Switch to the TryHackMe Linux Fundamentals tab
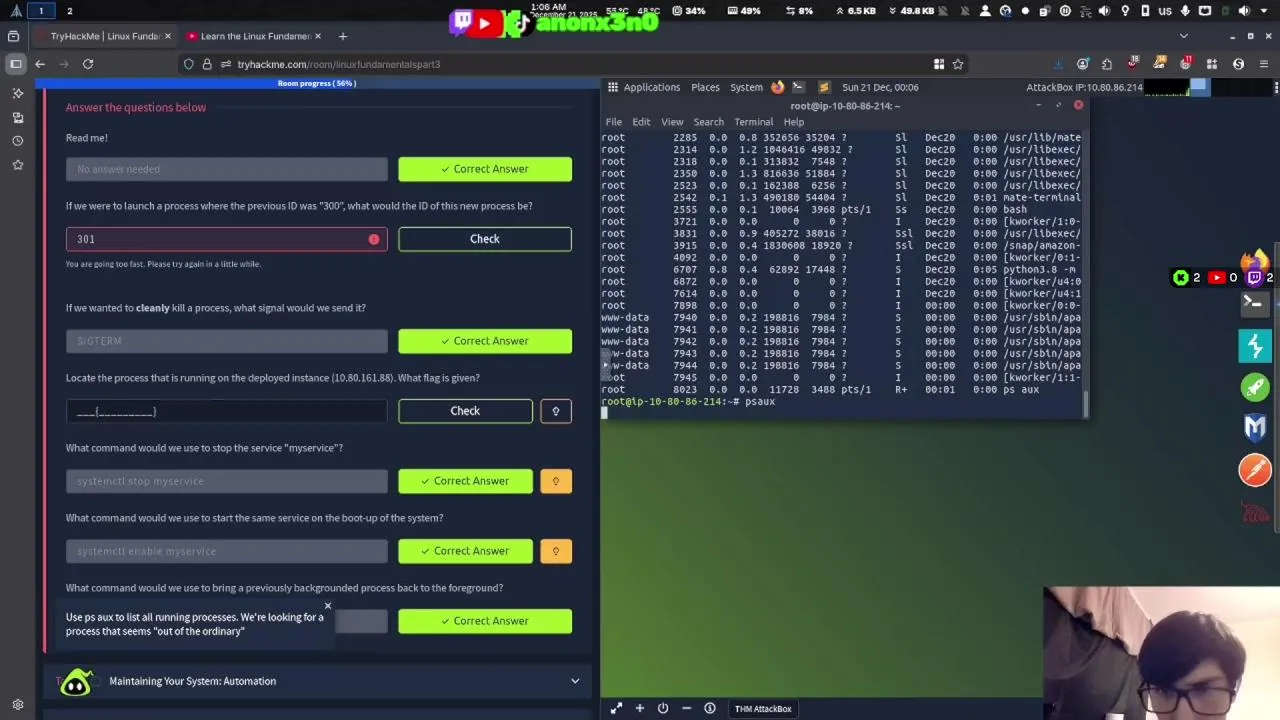The width and height of the screenshot is (1280, 720). pos(105,36)
